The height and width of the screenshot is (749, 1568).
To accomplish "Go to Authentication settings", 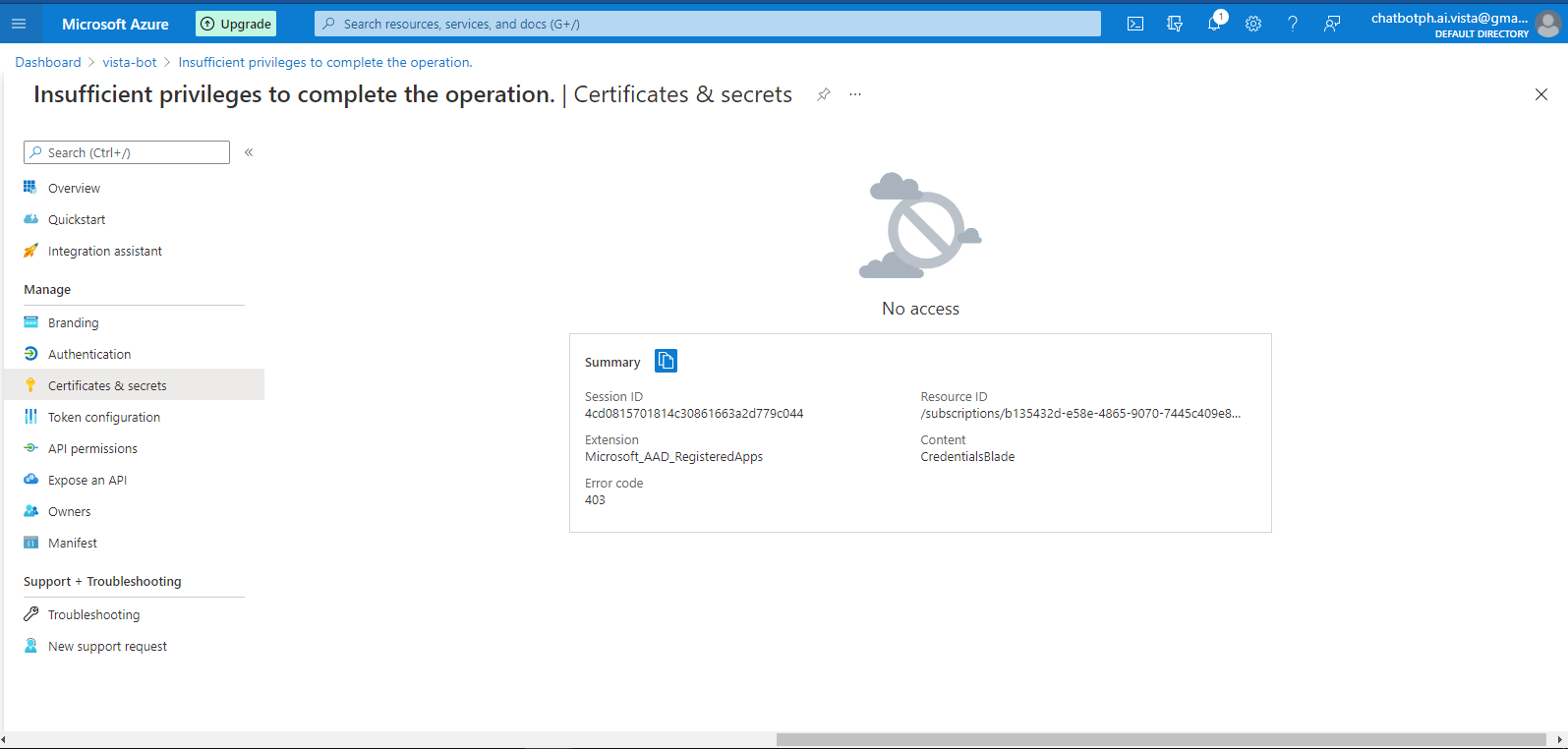I will (134, 354).
